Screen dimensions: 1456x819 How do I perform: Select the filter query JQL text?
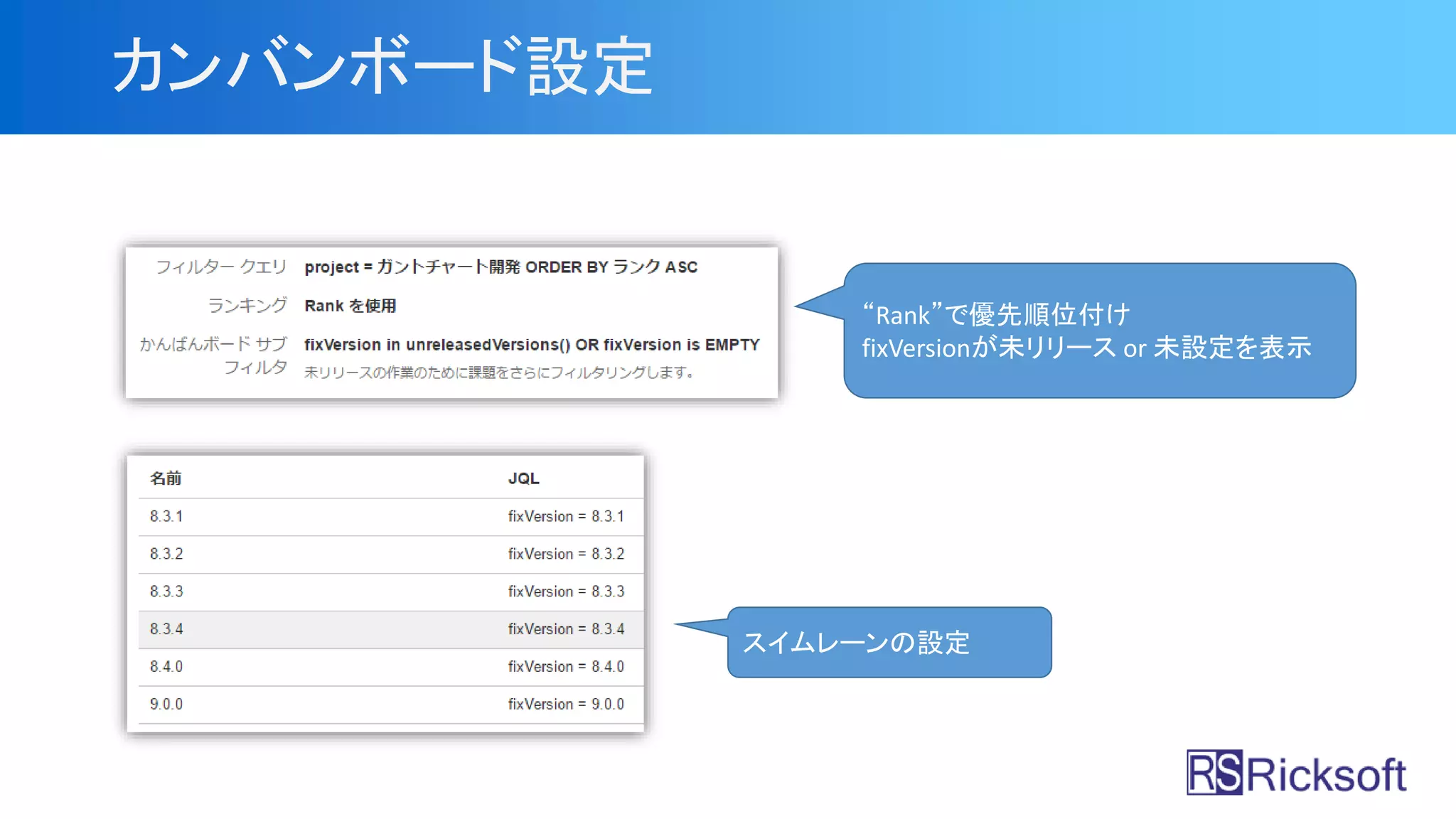(x=500, y=267)
